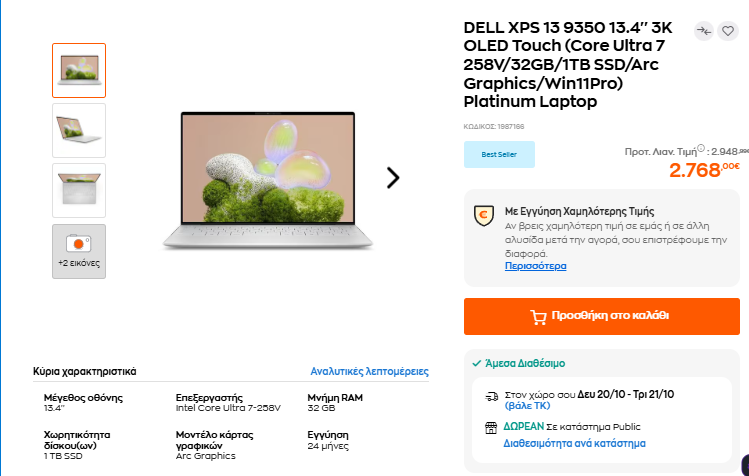Image resolution: width=749 pixels, height=476 pixels.
Task: Open Διαθεσιμότητα ανά κατάστημα link
Action: pyautogui.click(x=574, y=444)
